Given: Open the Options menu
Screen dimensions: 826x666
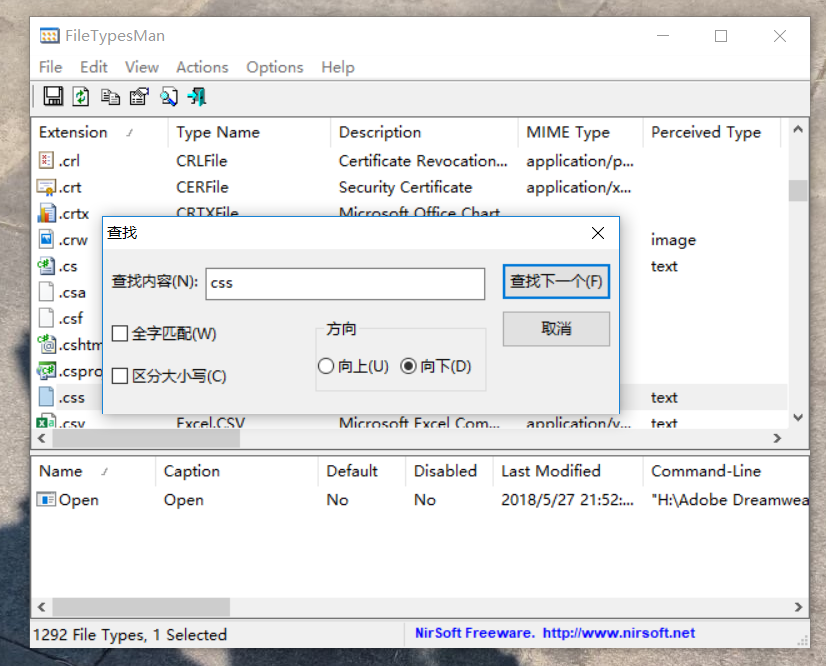Looking at the screenshot, I should (274, 67).
